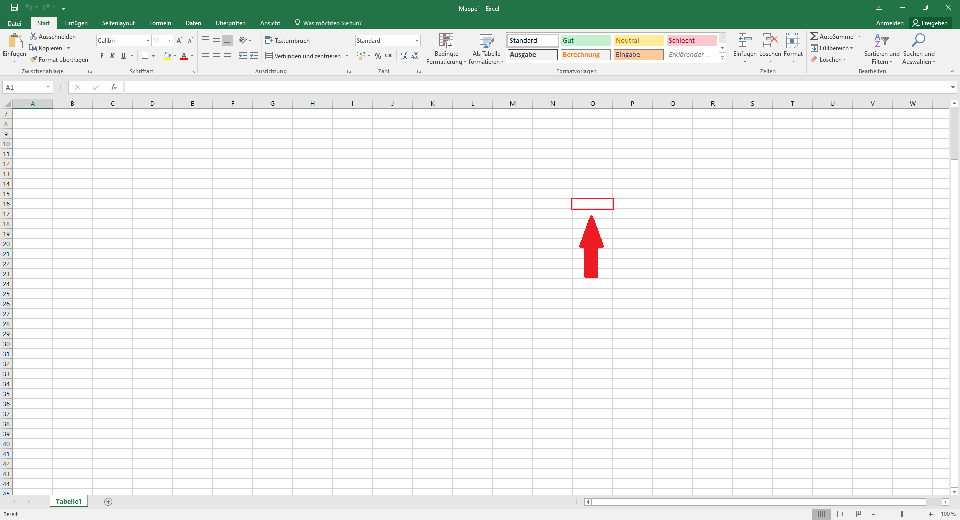Align text to the top
The image size is (960, 520).
point(206,40)
